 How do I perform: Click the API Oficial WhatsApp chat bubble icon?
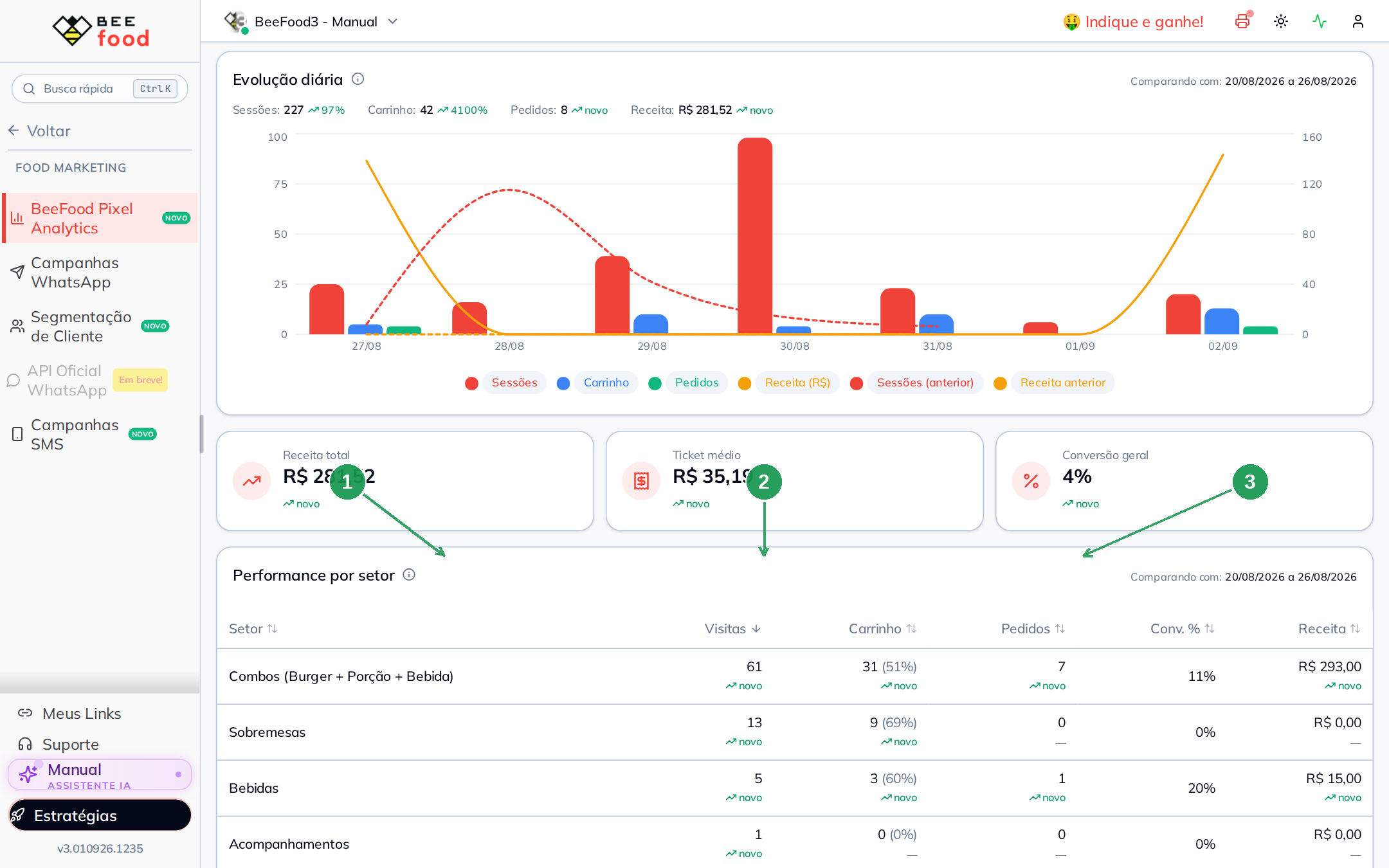(x=14, y=381)
